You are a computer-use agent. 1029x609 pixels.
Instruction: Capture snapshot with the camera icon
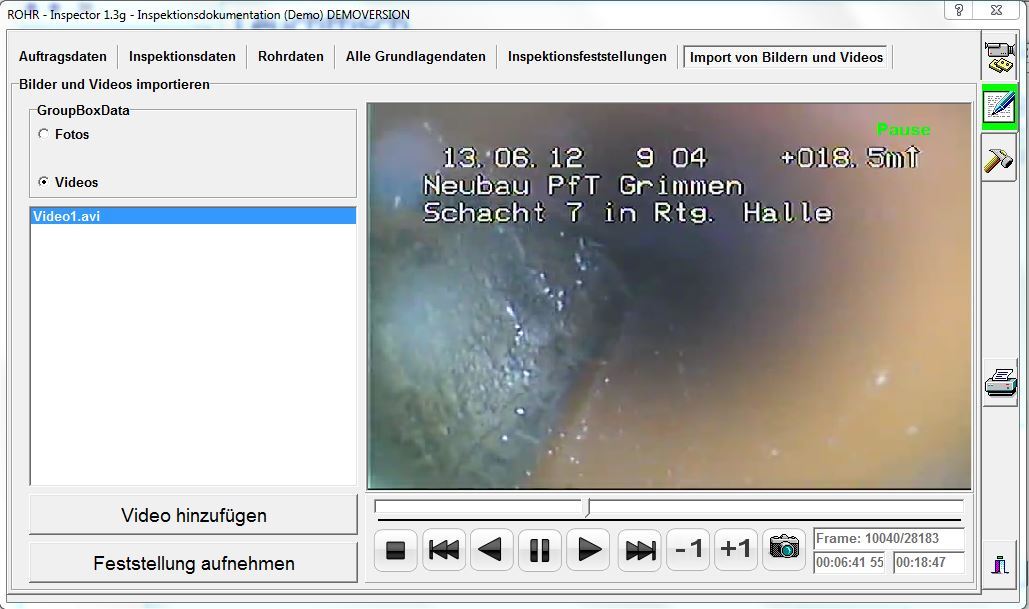pyautogui.click(x=784, y=549)
